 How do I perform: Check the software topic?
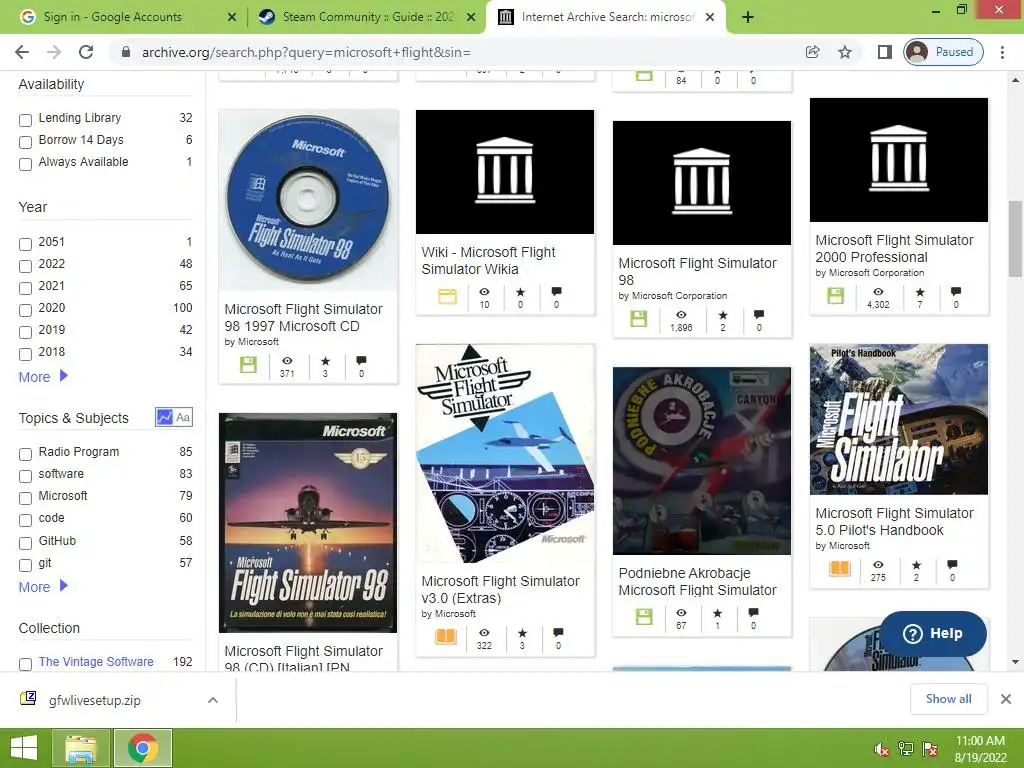25,476
